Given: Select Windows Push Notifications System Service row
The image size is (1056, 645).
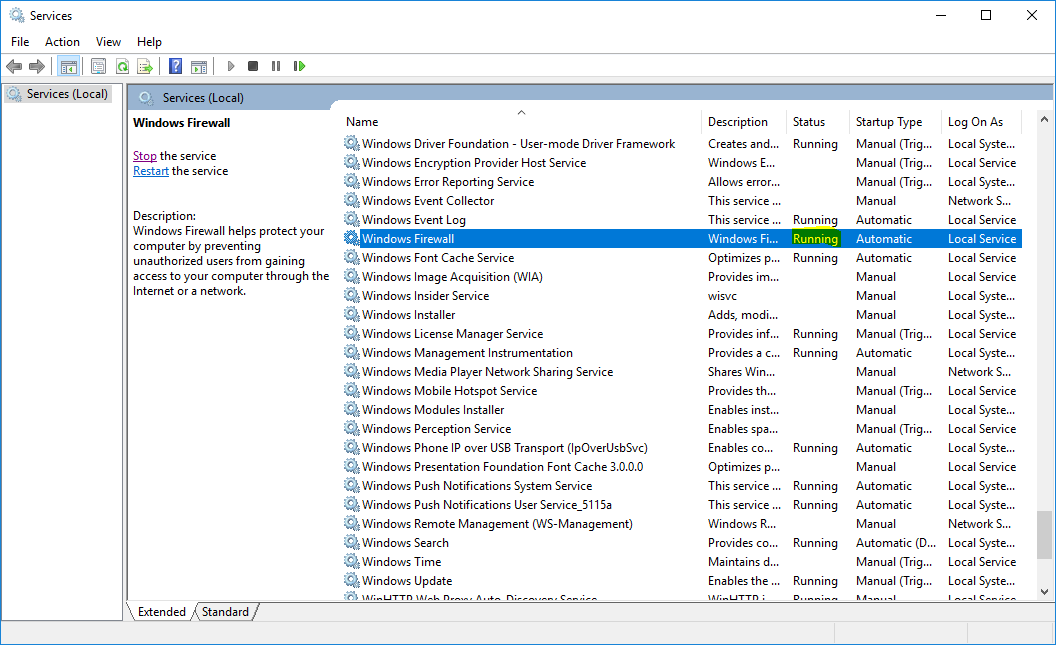Looking at the screenshot, I should [682, 485].
